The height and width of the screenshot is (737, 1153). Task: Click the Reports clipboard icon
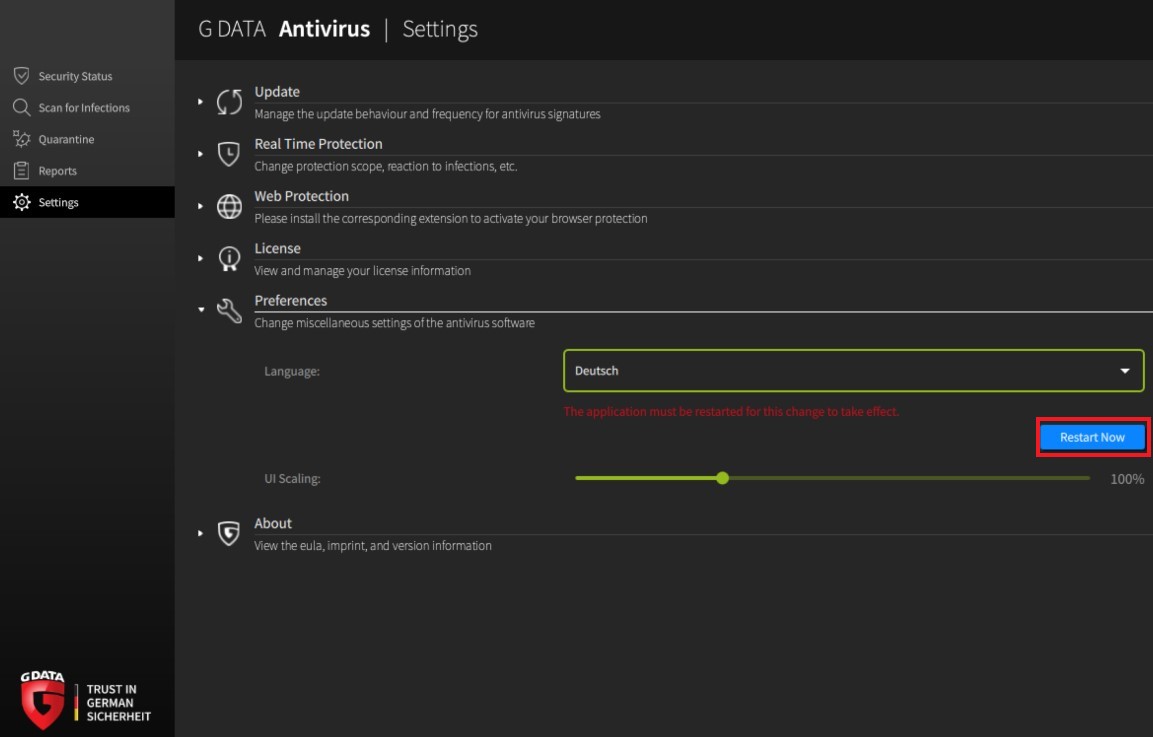21,171
